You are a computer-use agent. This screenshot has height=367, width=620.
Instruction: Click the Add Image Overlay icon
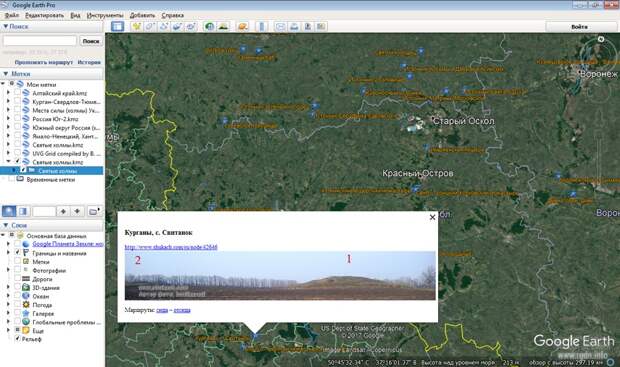(x=177, y=26)
